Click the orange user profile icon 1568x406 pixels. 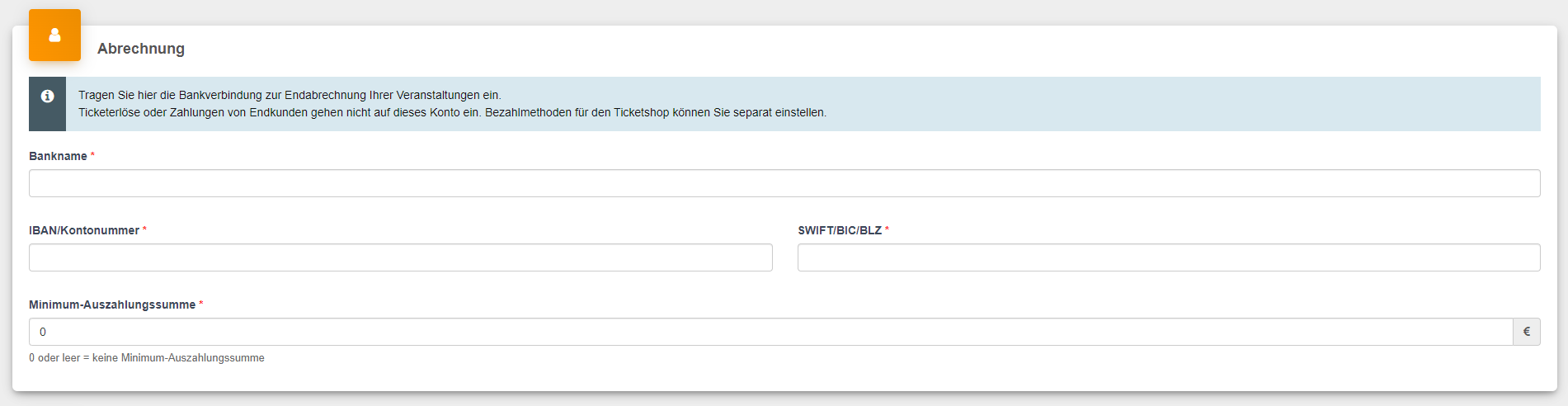point(54,35)
